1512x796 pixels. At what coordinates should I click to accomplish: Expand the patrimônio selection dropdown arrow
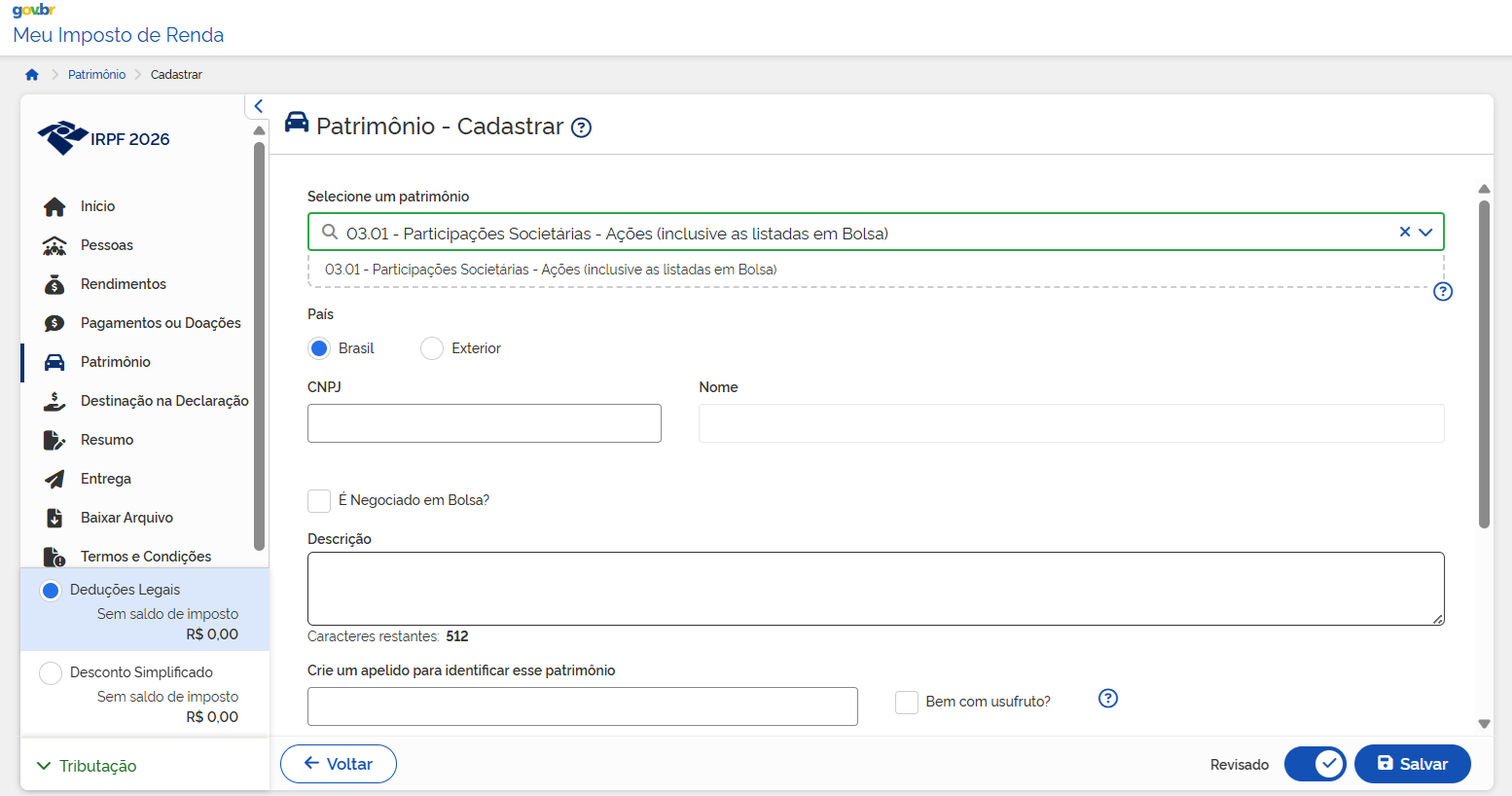point(1425,233)
